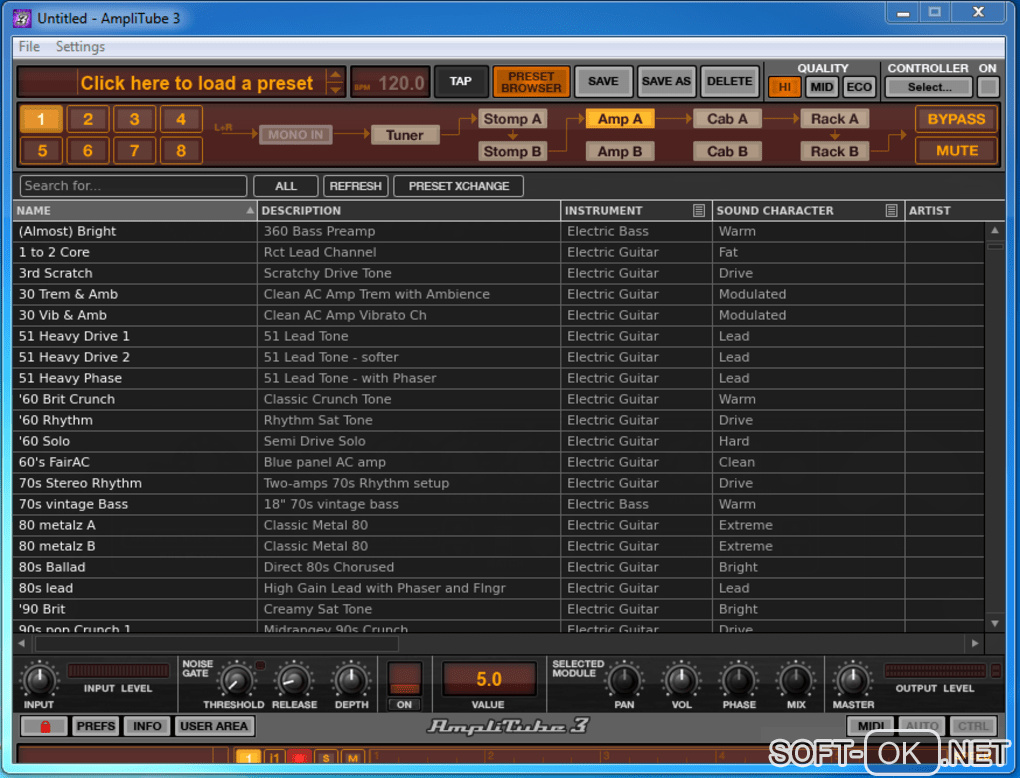Click the Master knob

(853, 680)
